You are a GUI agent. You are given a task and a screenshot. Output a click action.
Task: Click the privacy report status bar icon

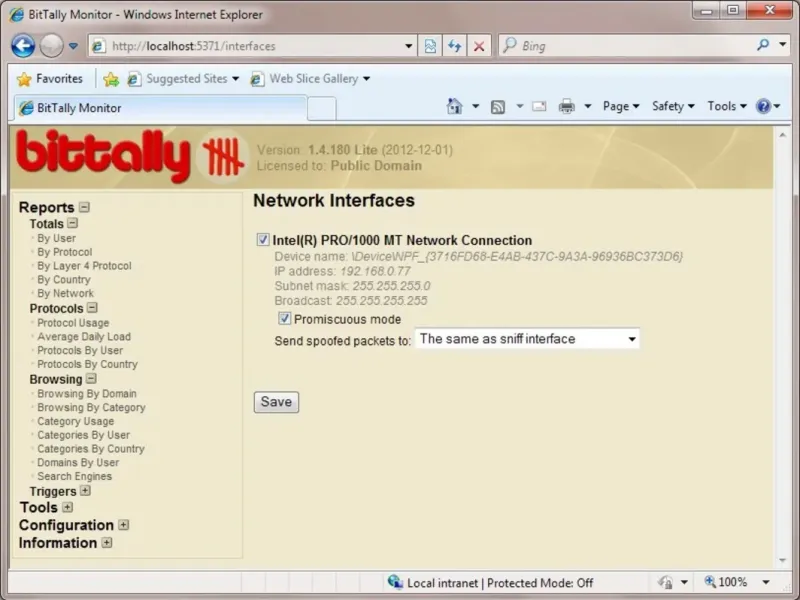pos(665,582)
